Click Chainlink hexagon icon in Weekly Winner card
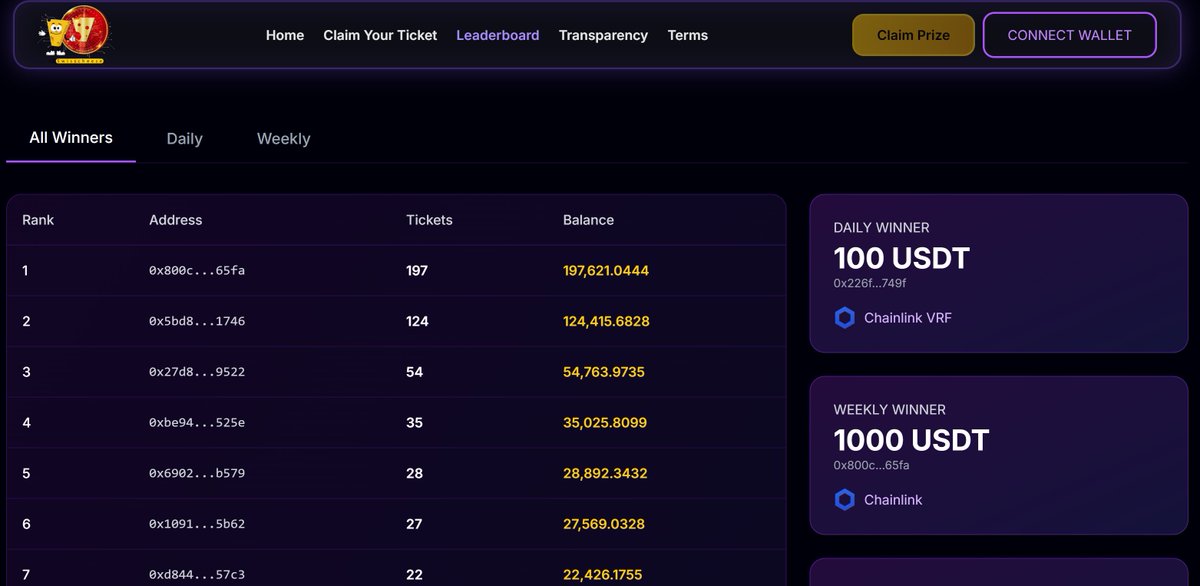Screen dimensions: 1200x586 (845, 500)
